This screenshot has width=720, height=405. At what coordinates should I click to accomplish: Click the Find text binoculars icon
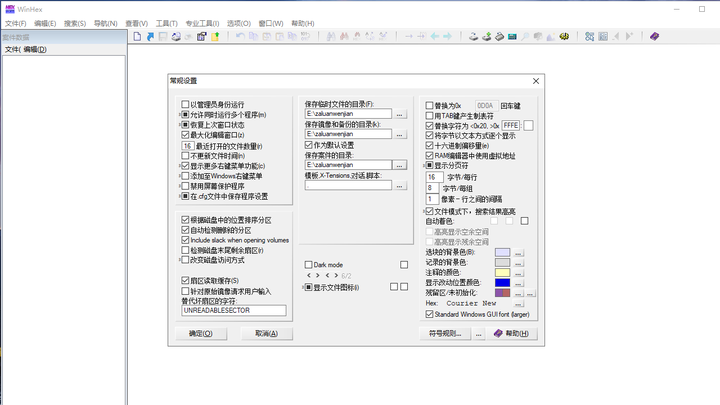tap(331, 36)
